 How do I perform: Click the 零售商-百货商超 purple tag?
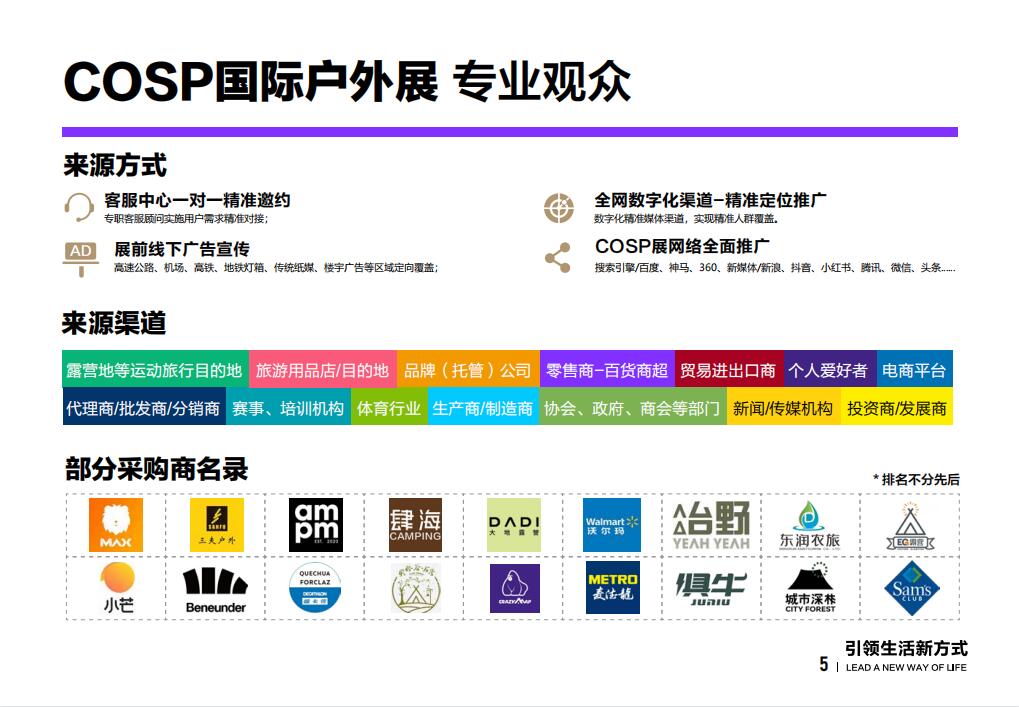(x=606, y=370)
